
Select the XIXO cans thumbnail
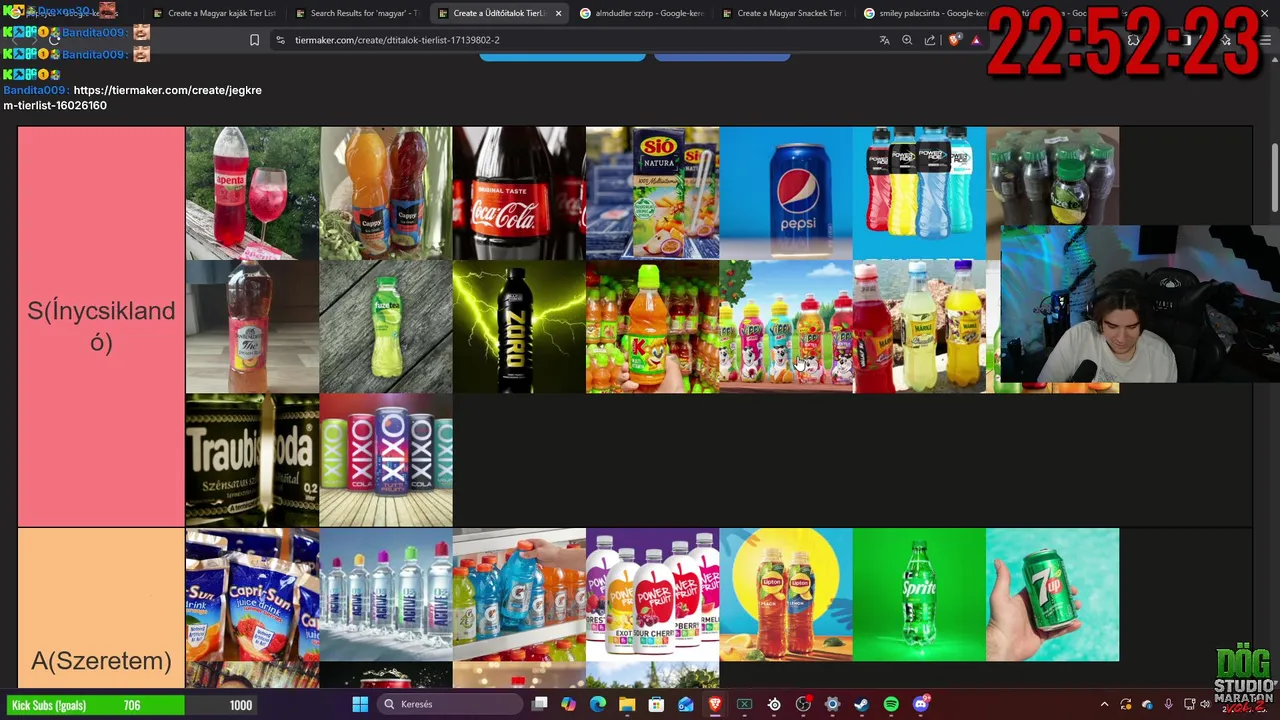[386, 460]
